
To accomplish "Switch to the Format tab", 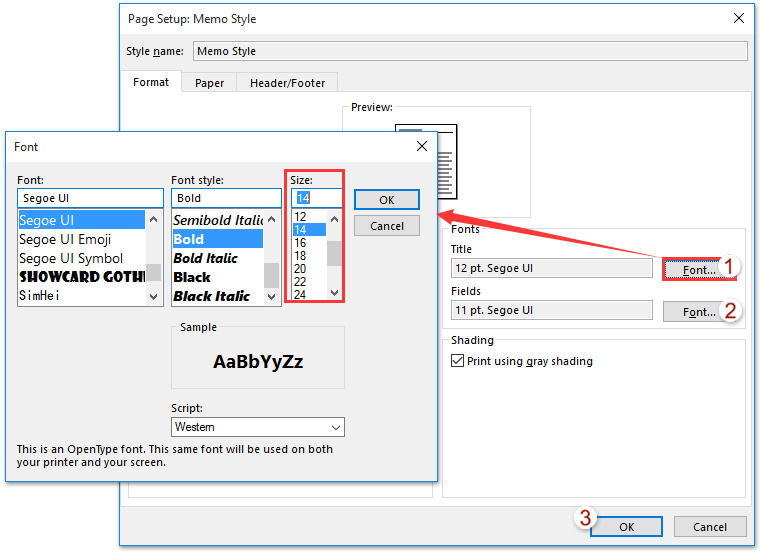I will tap(151, 82).
